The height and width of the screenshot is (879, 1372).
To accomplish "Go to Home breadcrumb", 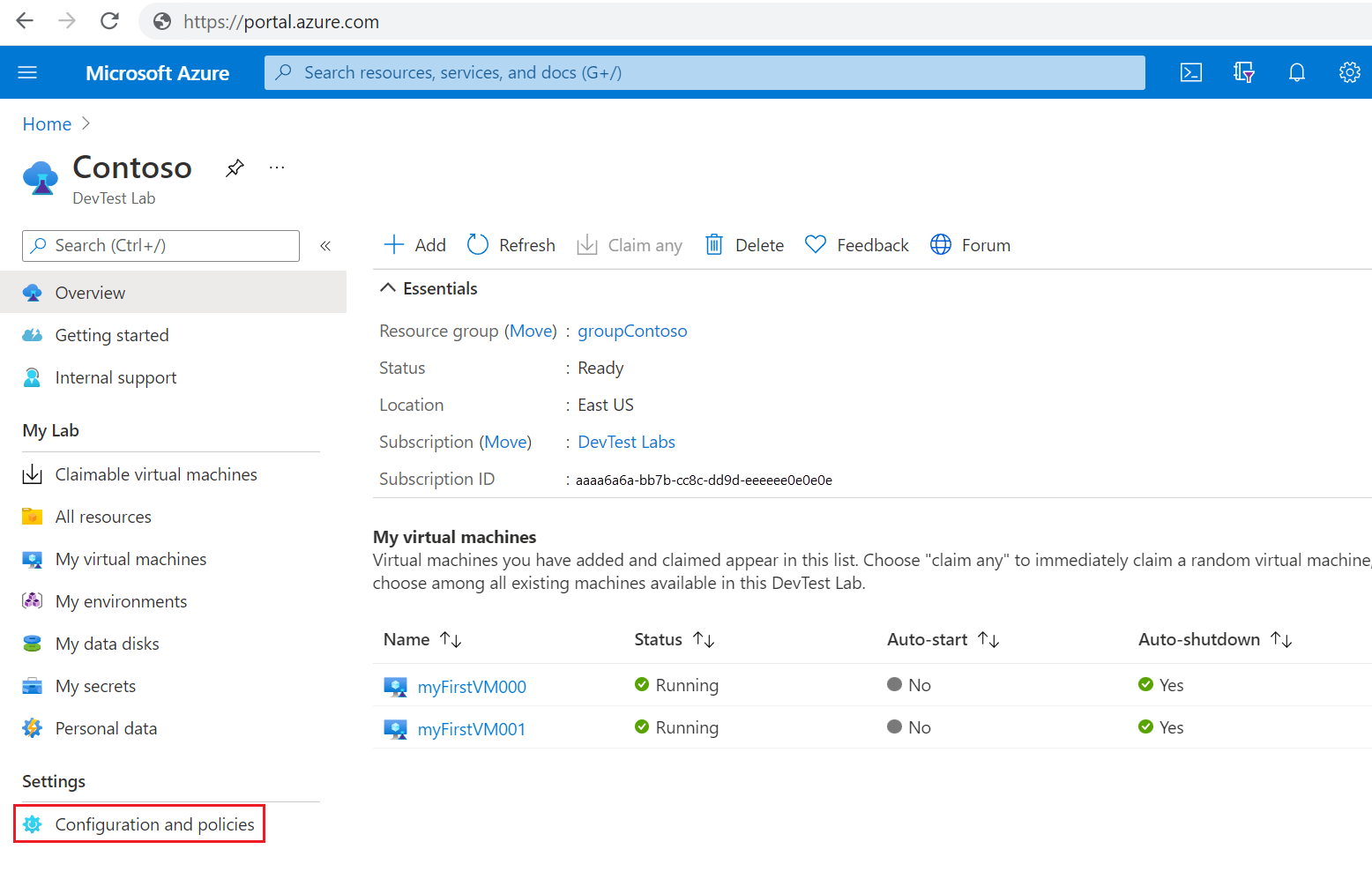I will coord(47,124).
